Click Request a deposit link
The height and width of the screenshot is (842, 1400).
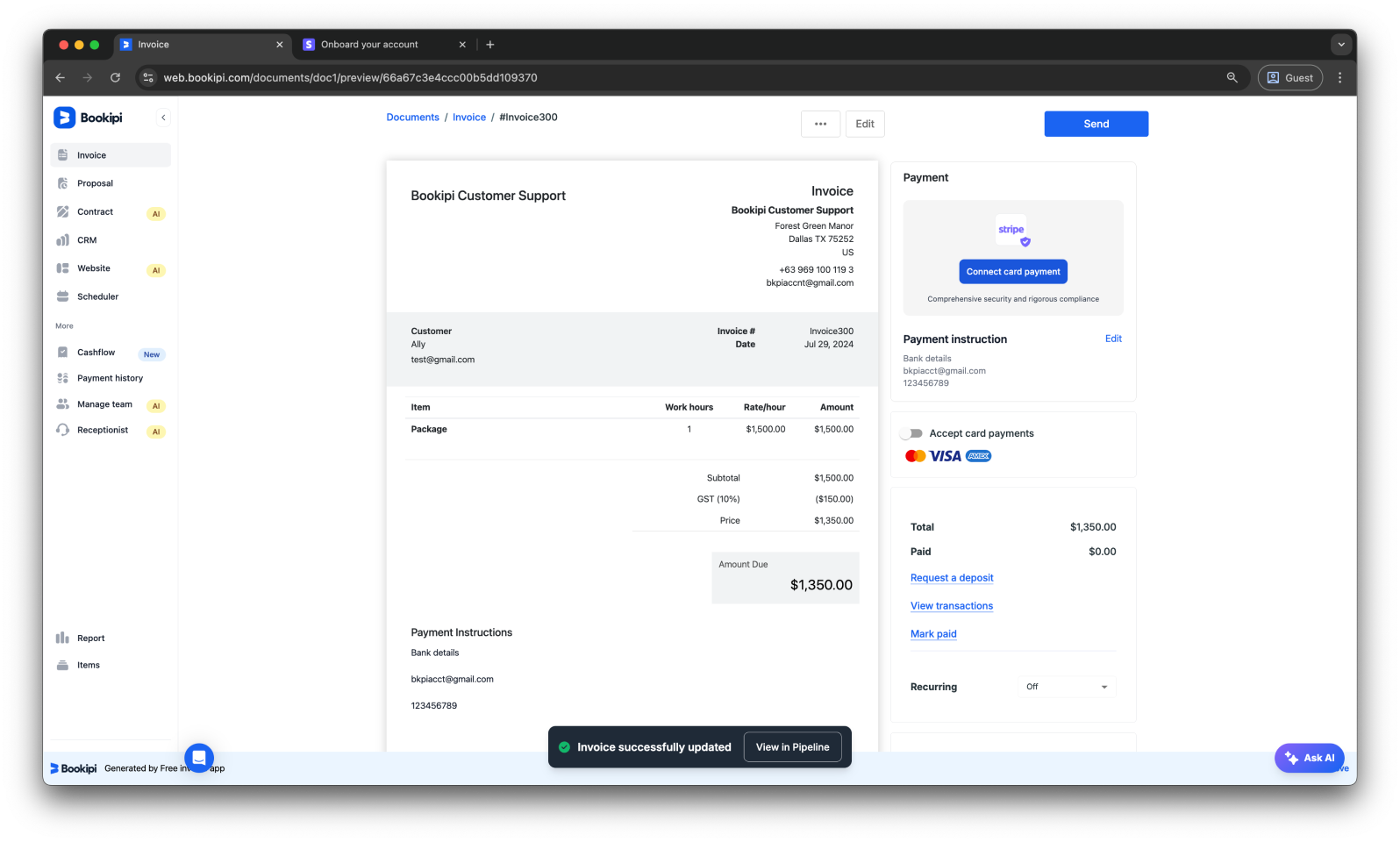[x=952, y=578]
